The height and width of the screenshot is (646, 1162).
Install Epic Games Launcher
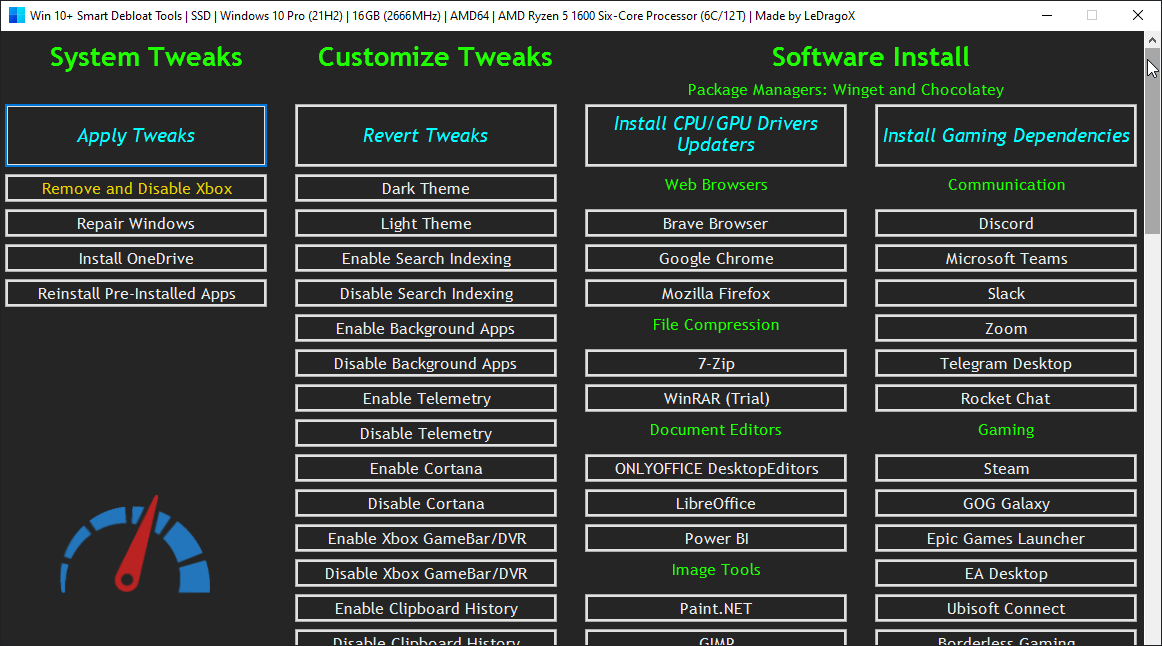[x=1006, y=538]
